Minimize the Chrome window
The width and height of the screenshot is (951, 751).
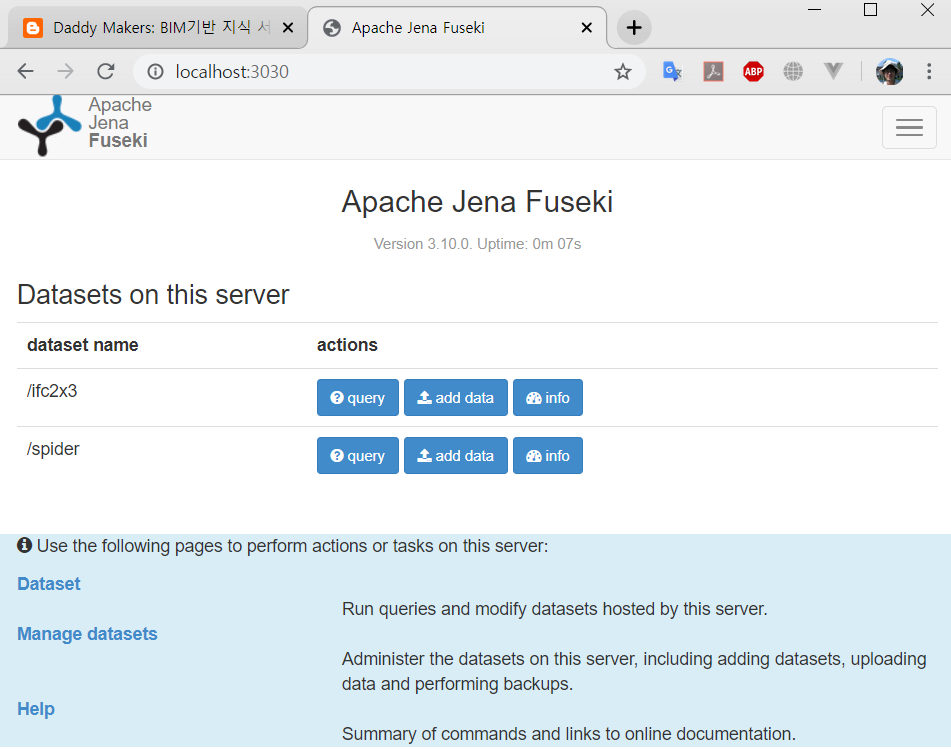coord(815,10)
